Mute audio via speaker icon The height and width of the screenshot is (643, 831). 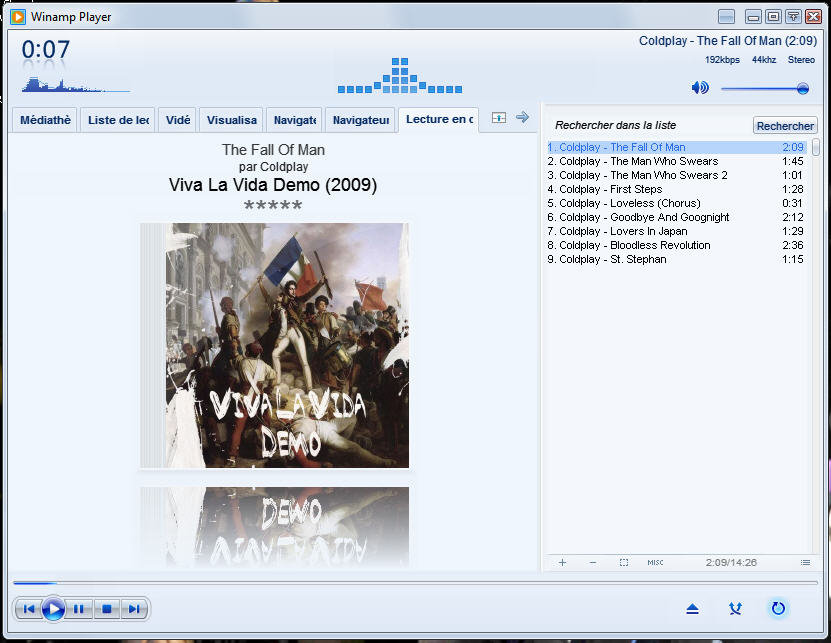tap(700, 87)
